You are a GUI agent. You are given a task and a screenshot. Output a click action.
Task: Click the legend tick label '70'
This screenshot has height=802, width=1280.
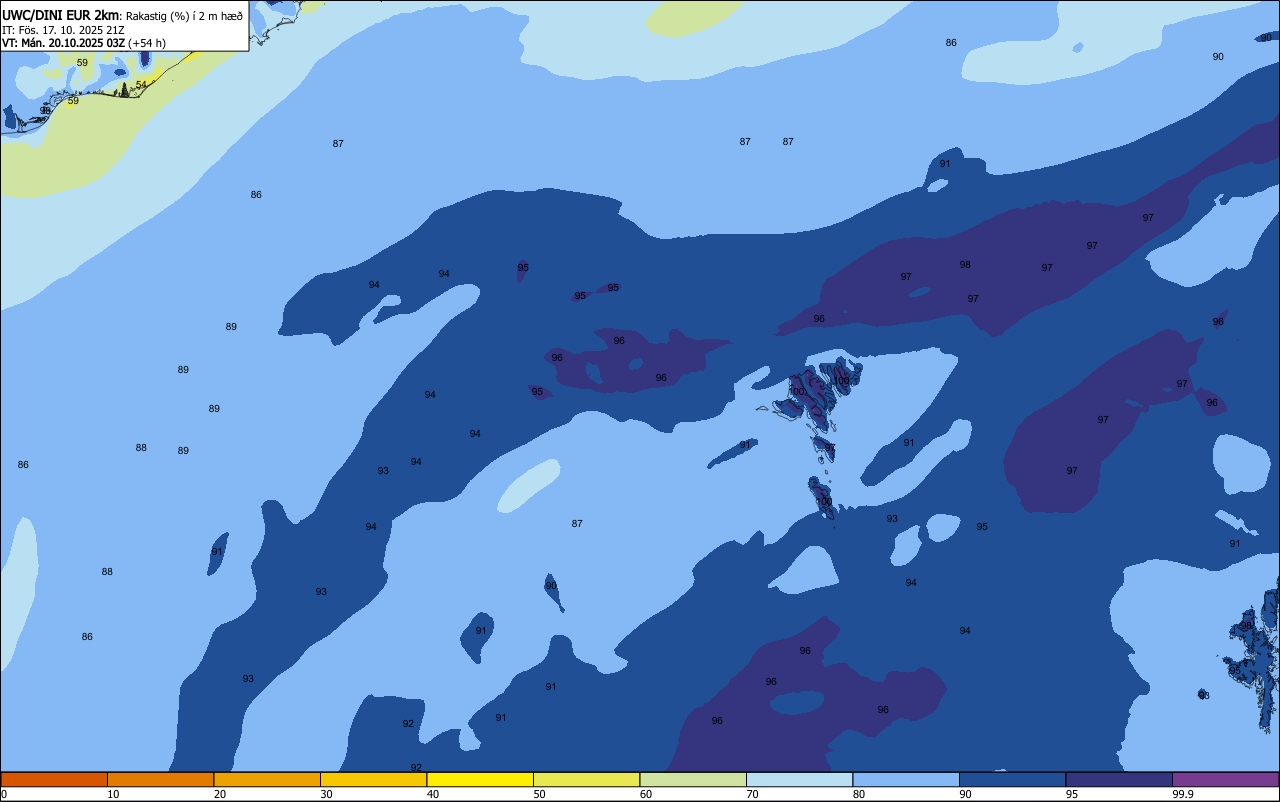(752, 794)
